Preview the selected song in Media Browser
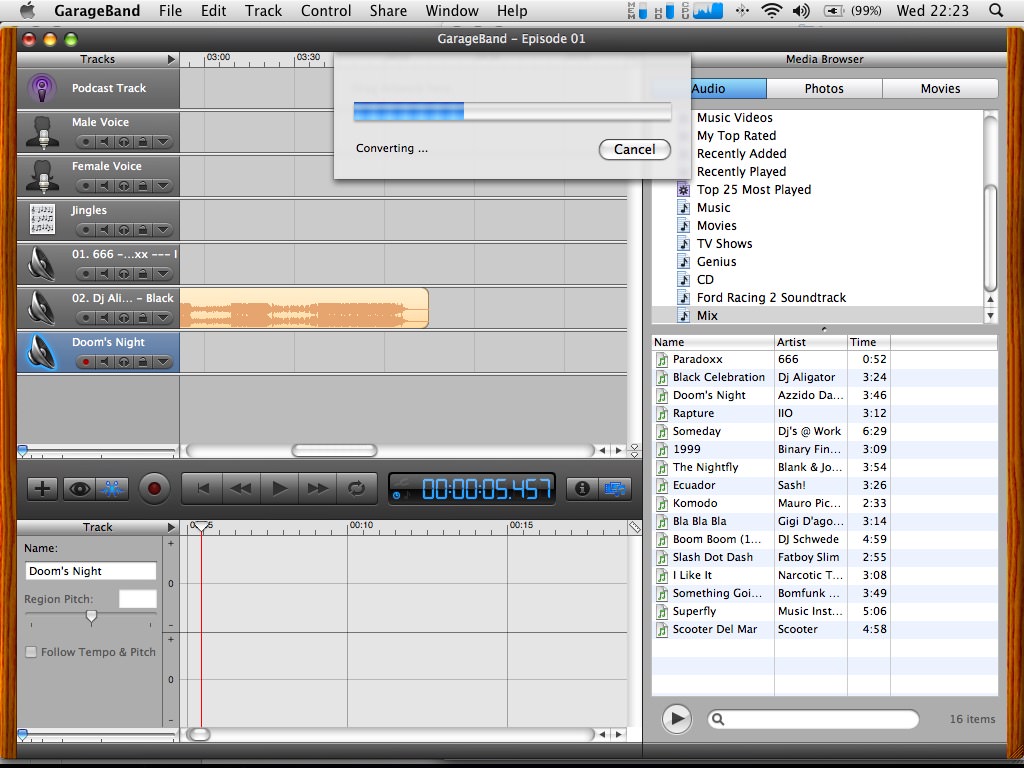The height and width of the screenshot is (768, 1024). (677, 719)
